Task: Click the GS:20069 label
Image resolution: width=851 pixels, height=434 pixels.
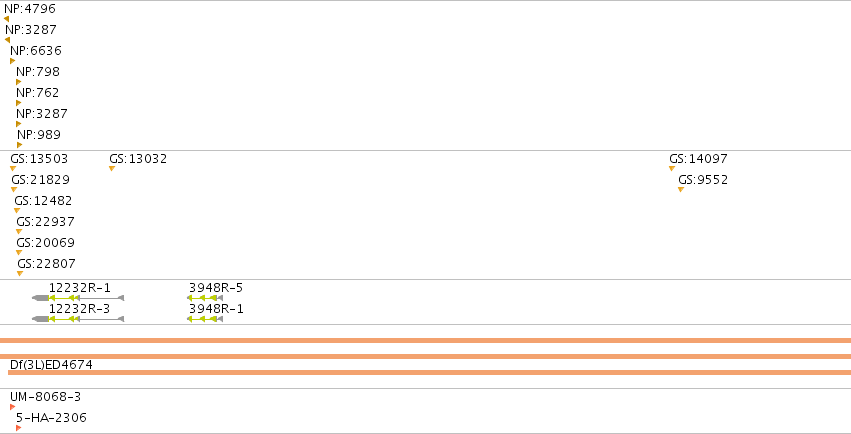Action: pyautogui.click(x=46, y=242)
